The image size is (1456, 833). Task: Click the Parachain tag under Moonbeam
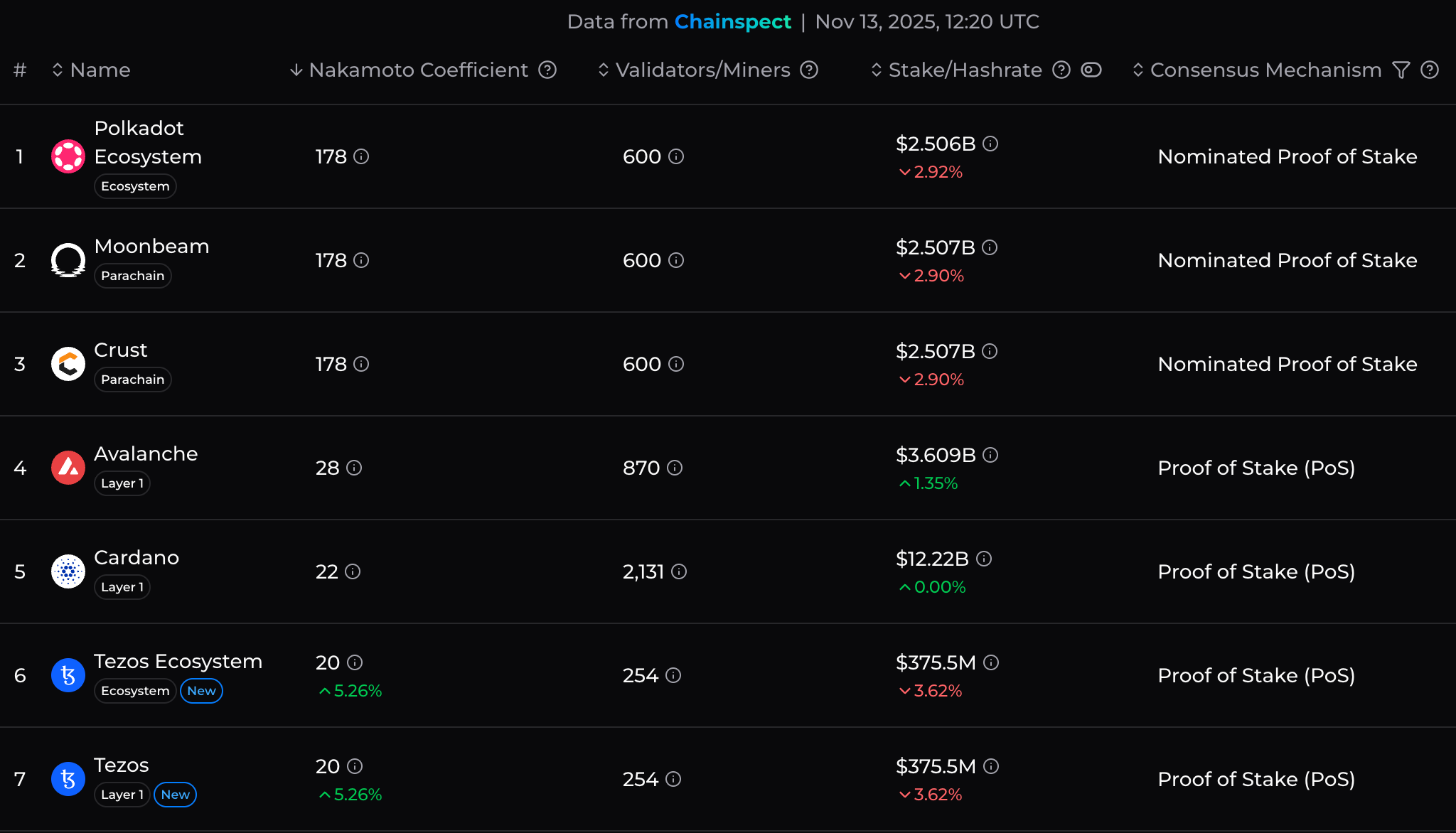[x=132, y=276]
